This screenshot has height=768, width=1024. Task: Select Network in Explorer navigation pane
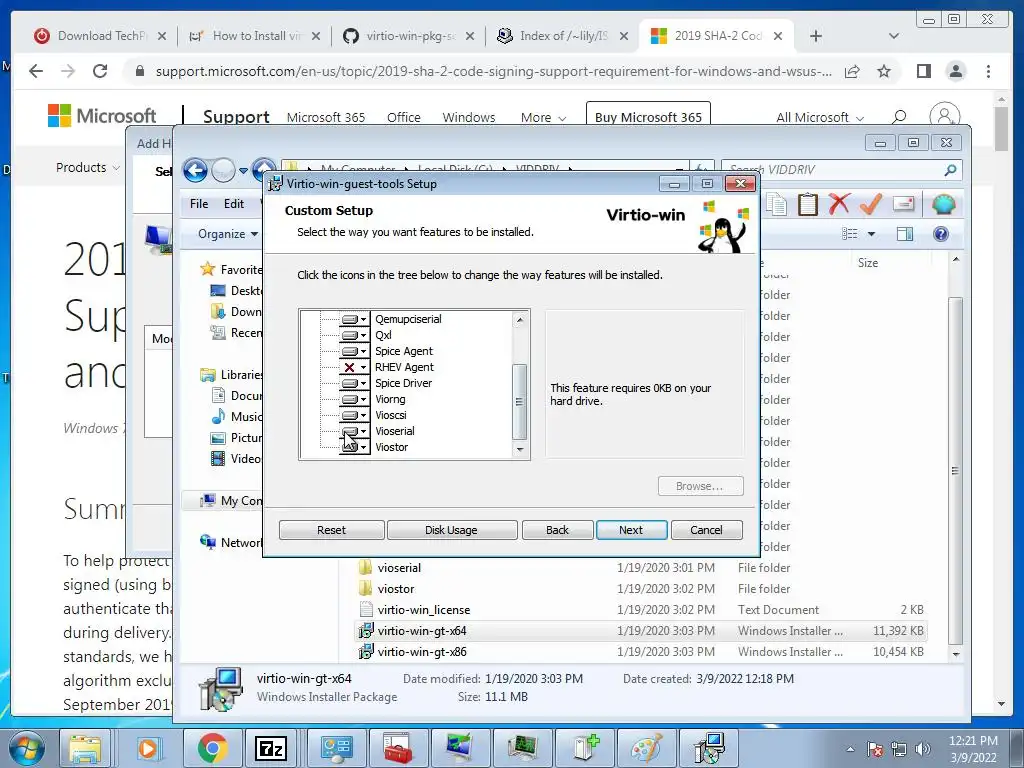pyautogui.click(x=240, y=543)
